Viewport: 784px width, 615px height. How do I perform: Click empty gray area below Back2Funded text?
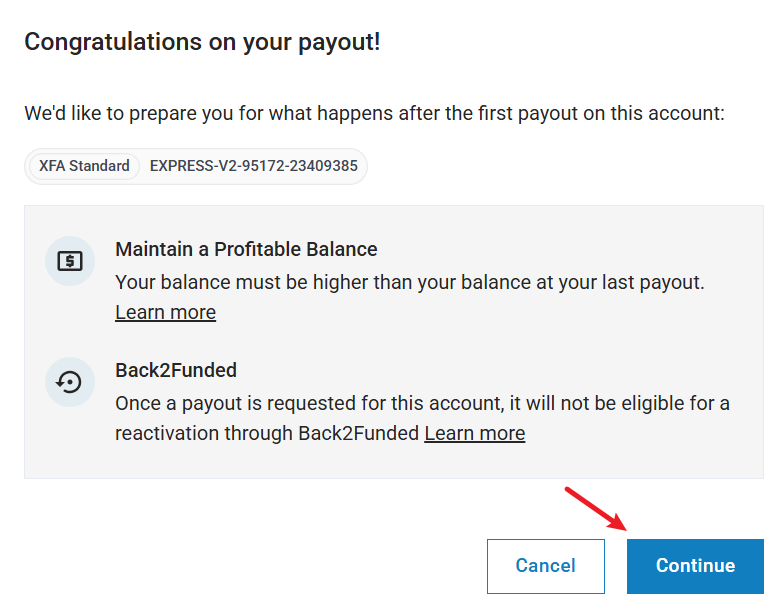tap(400, 462)
